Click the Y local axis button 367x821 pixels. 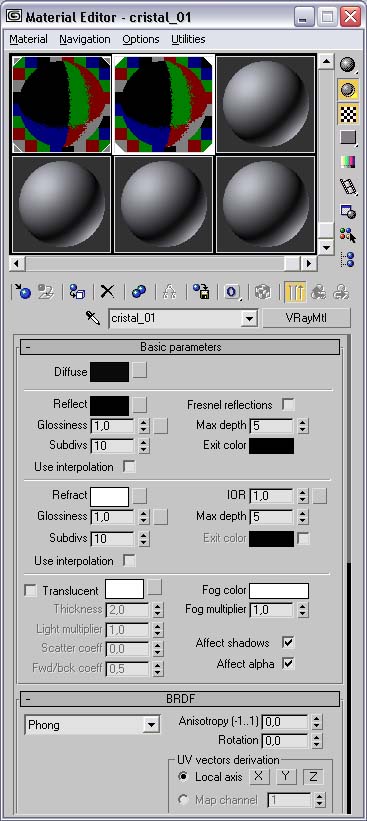click(285, 776)
